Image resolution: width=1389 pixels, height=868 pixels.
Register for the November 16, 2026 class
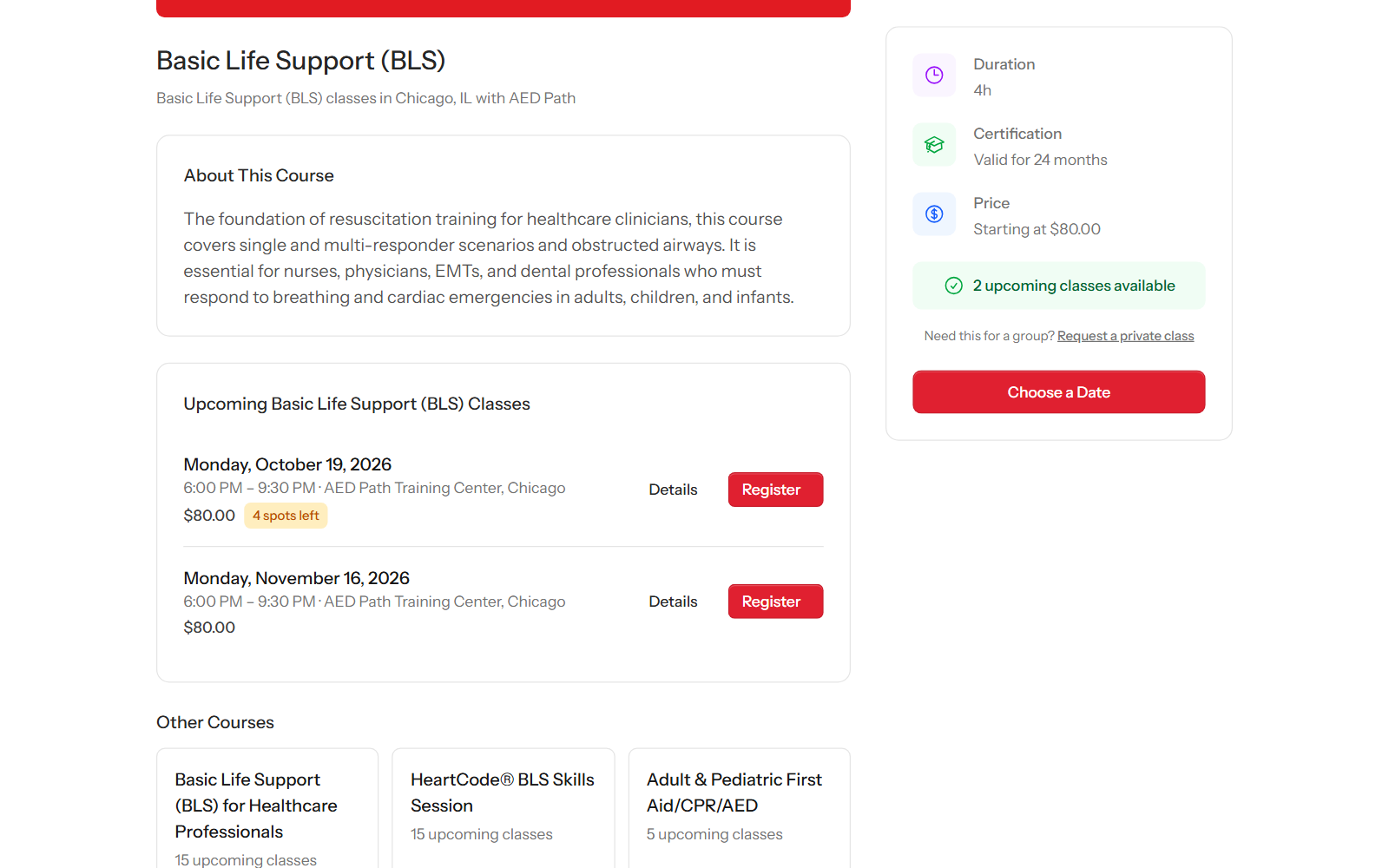[x=775, y=602]
